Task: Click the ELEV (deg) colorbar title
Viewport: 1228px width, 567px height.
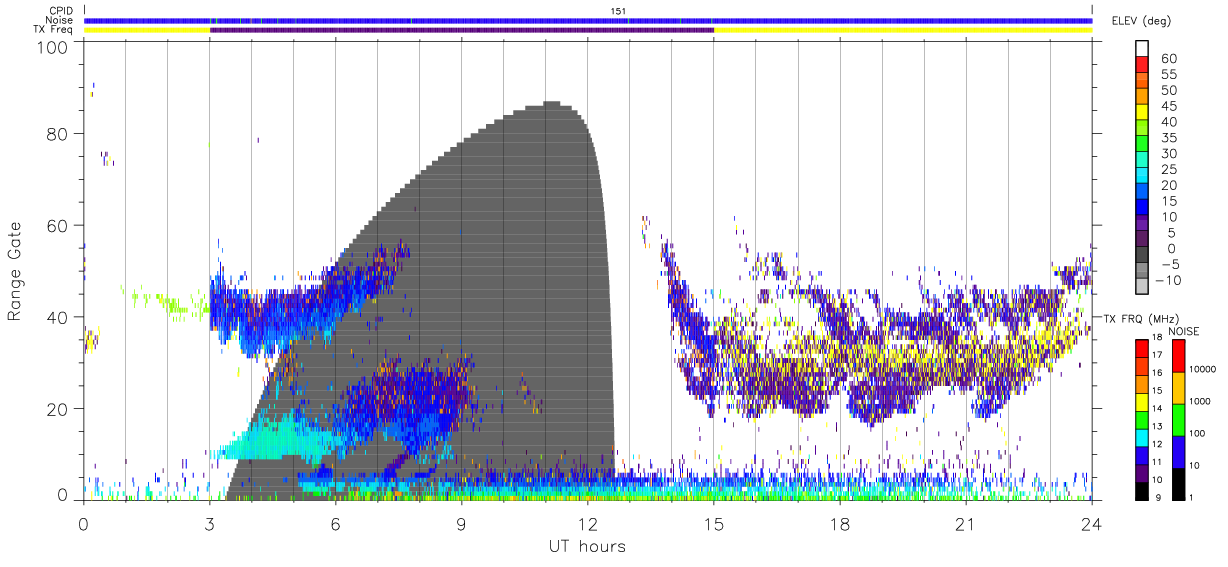Action: tap(1141, 20)
